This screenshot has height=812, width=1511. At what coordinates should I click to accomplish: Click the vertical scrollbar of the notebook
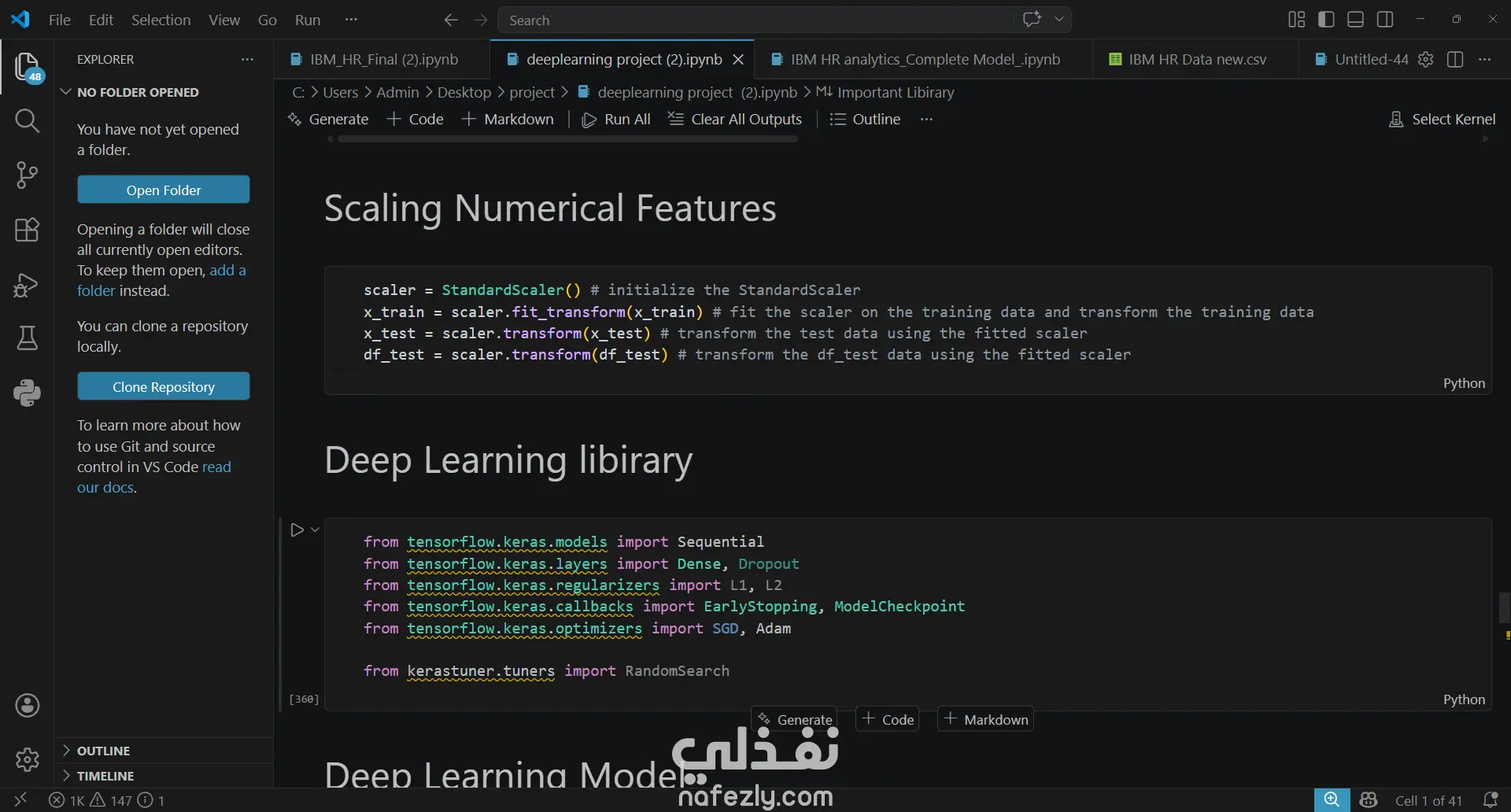coord(1505,607)
